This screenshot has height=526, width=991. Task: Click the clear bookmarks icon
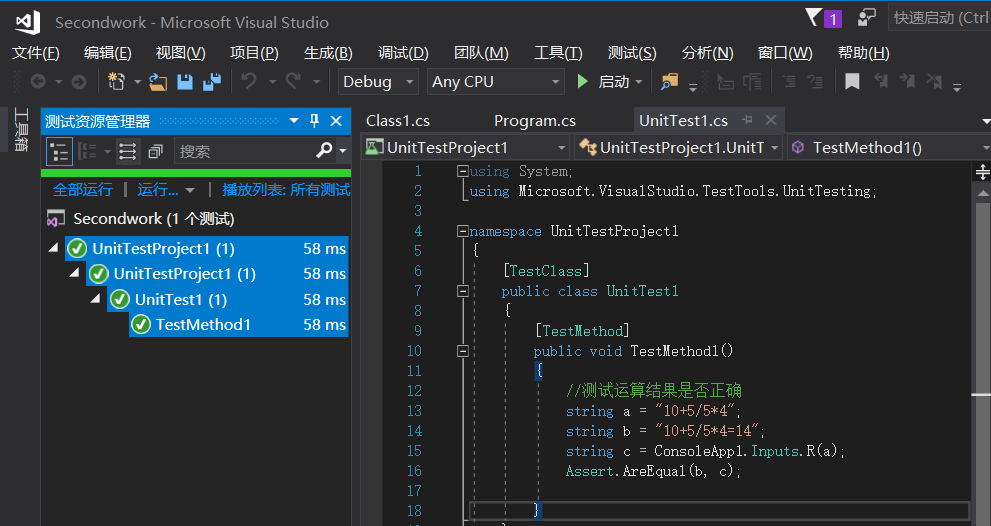click(x=934, y=81)
